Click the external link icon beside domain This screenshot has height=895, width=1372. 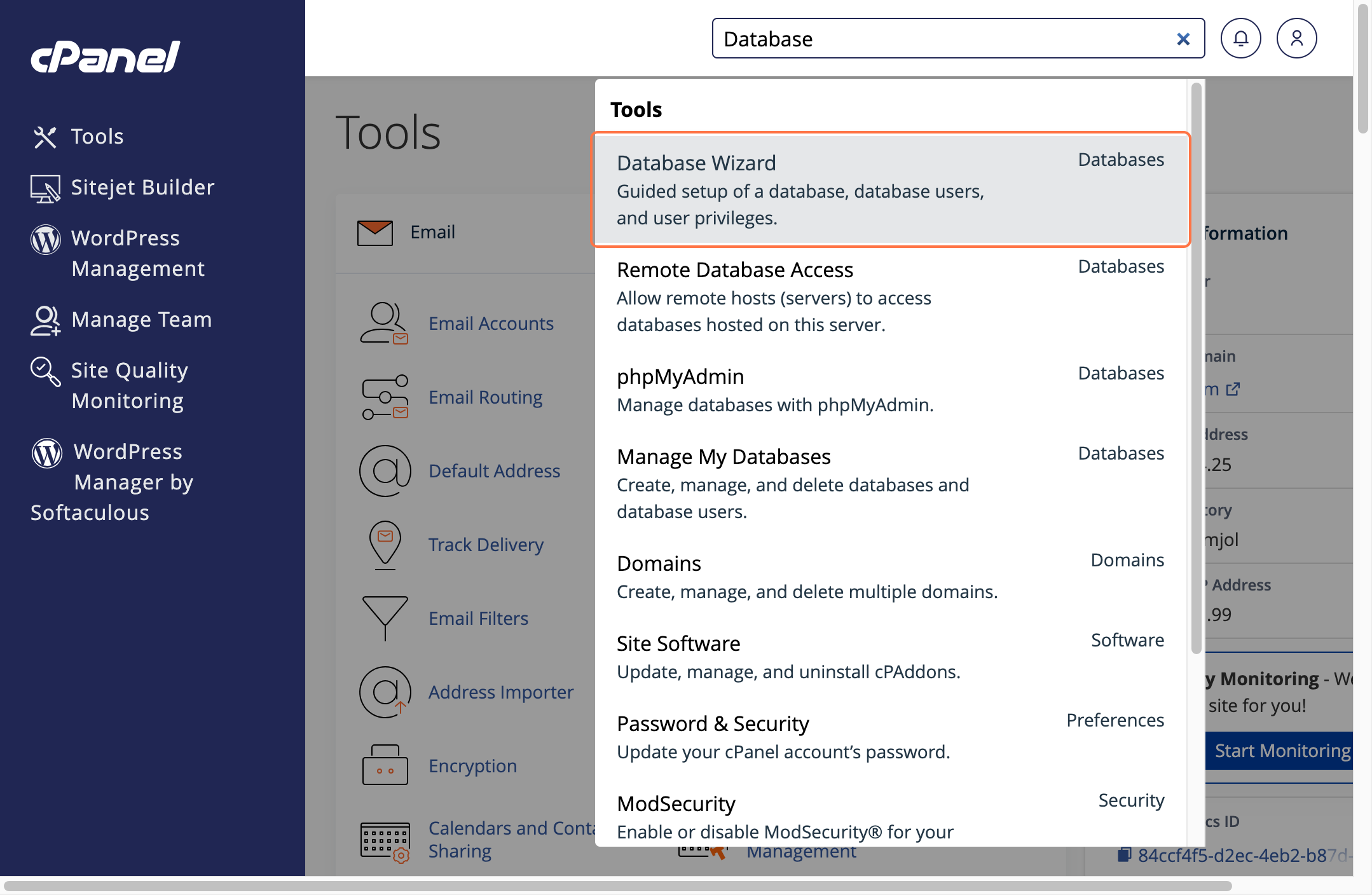click(1233, 389)
